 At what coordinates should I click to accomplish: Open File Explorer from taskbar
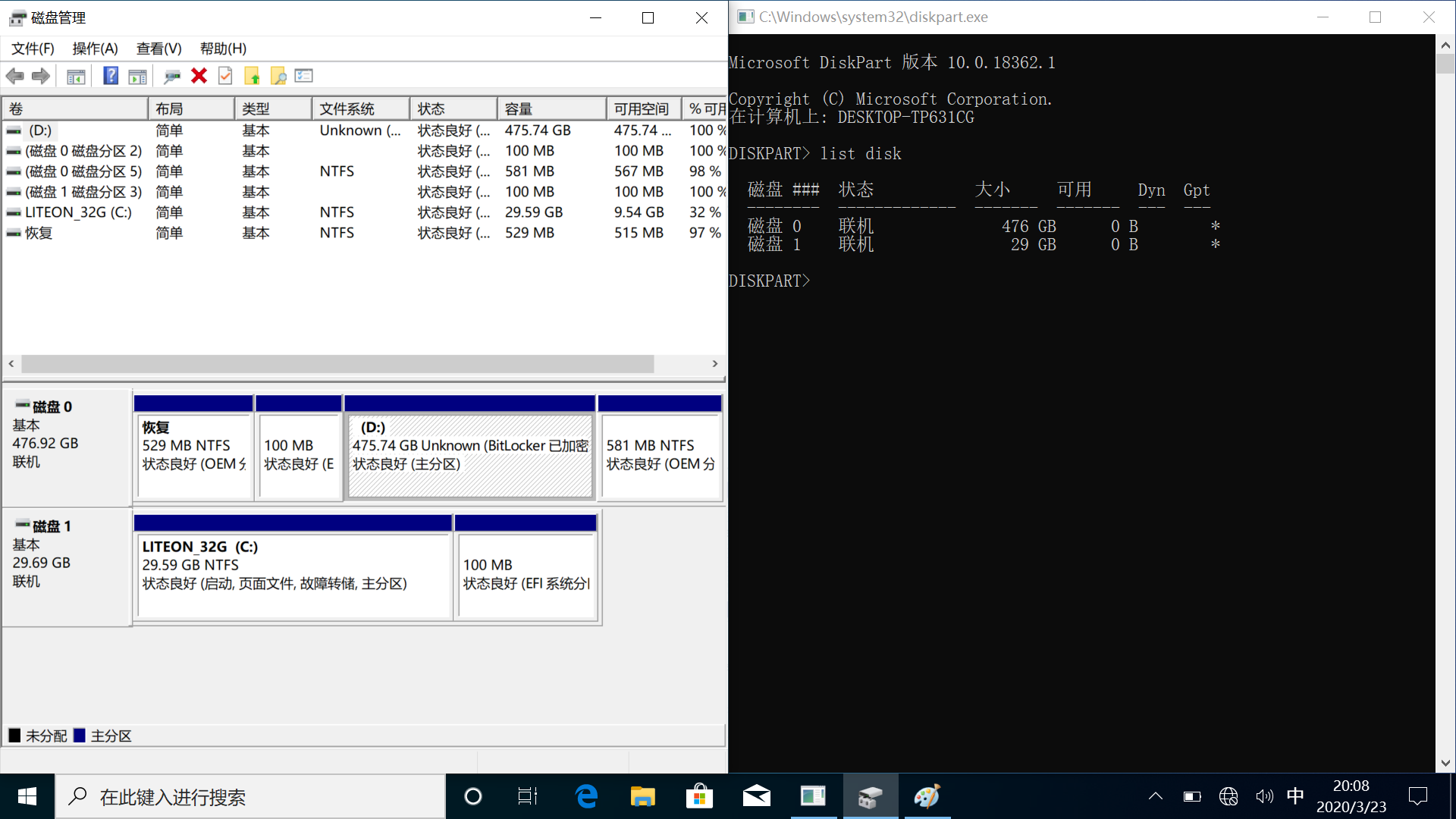click(643, 796)
